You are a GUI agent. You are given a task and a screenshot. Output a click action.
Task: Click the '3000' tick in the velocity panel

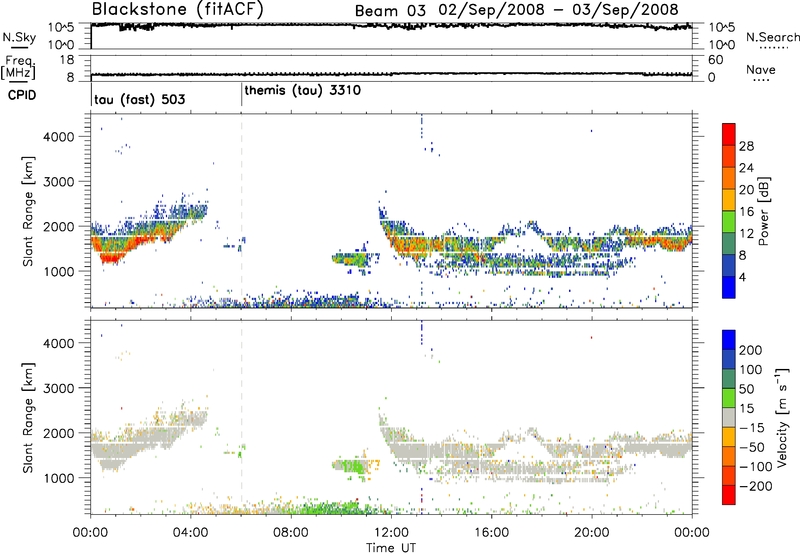pos(58,388)
